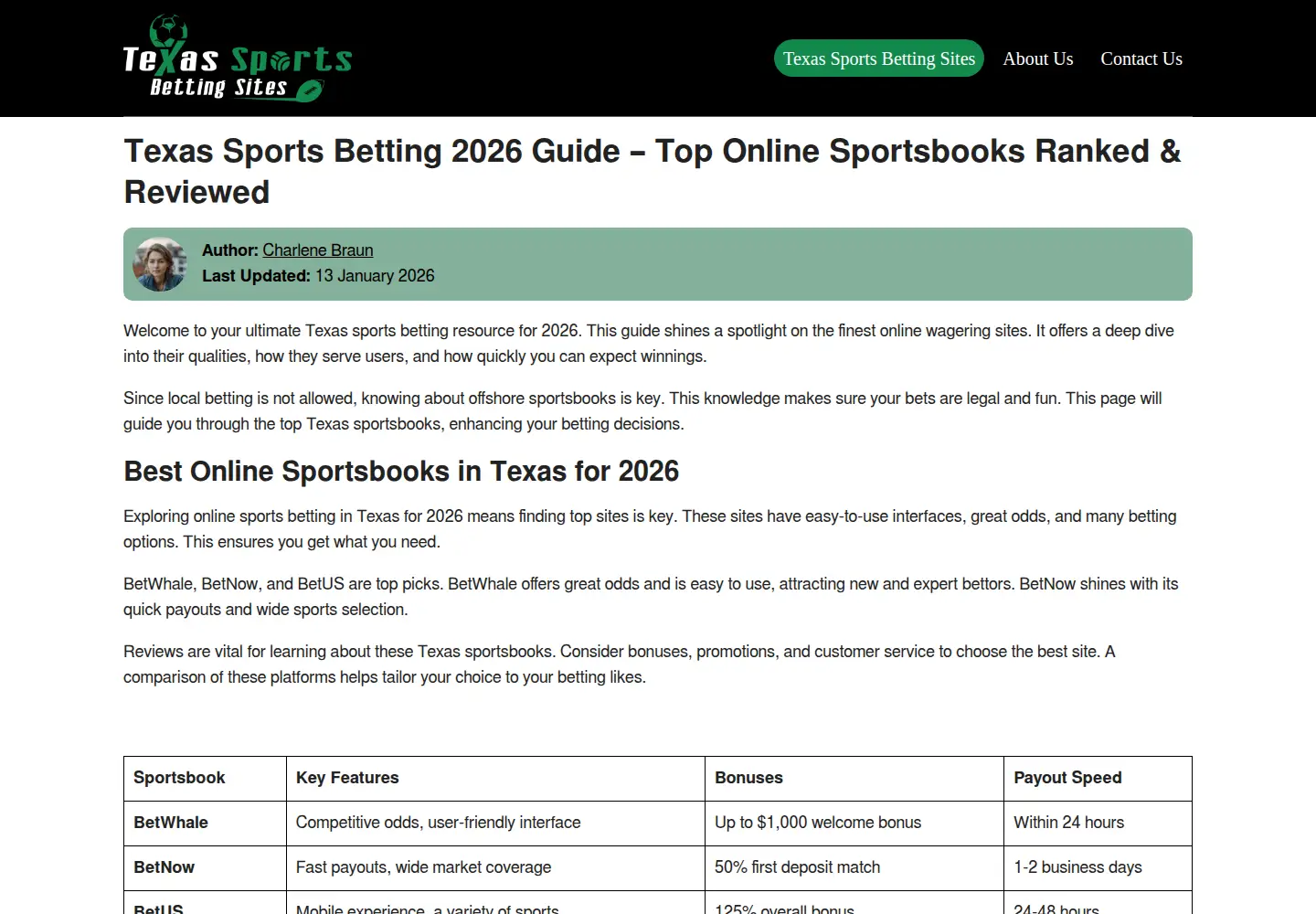The width and height of the screenshot is (1316, 914).
Task: Open author Charlene Braun's profile link
Action: 318,250
